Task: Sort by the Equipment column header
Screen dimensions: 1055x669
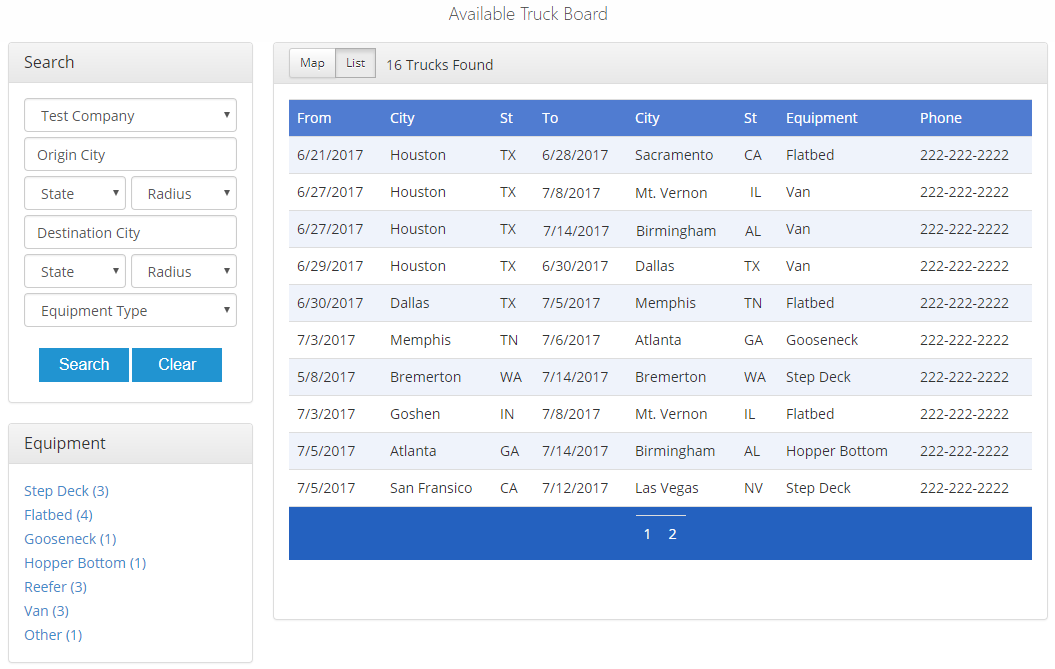Action: point(822,118)
